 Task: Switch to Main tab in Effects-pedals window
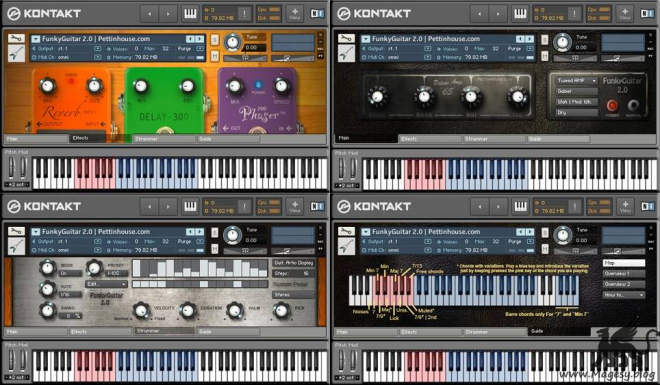pos(36,138)
